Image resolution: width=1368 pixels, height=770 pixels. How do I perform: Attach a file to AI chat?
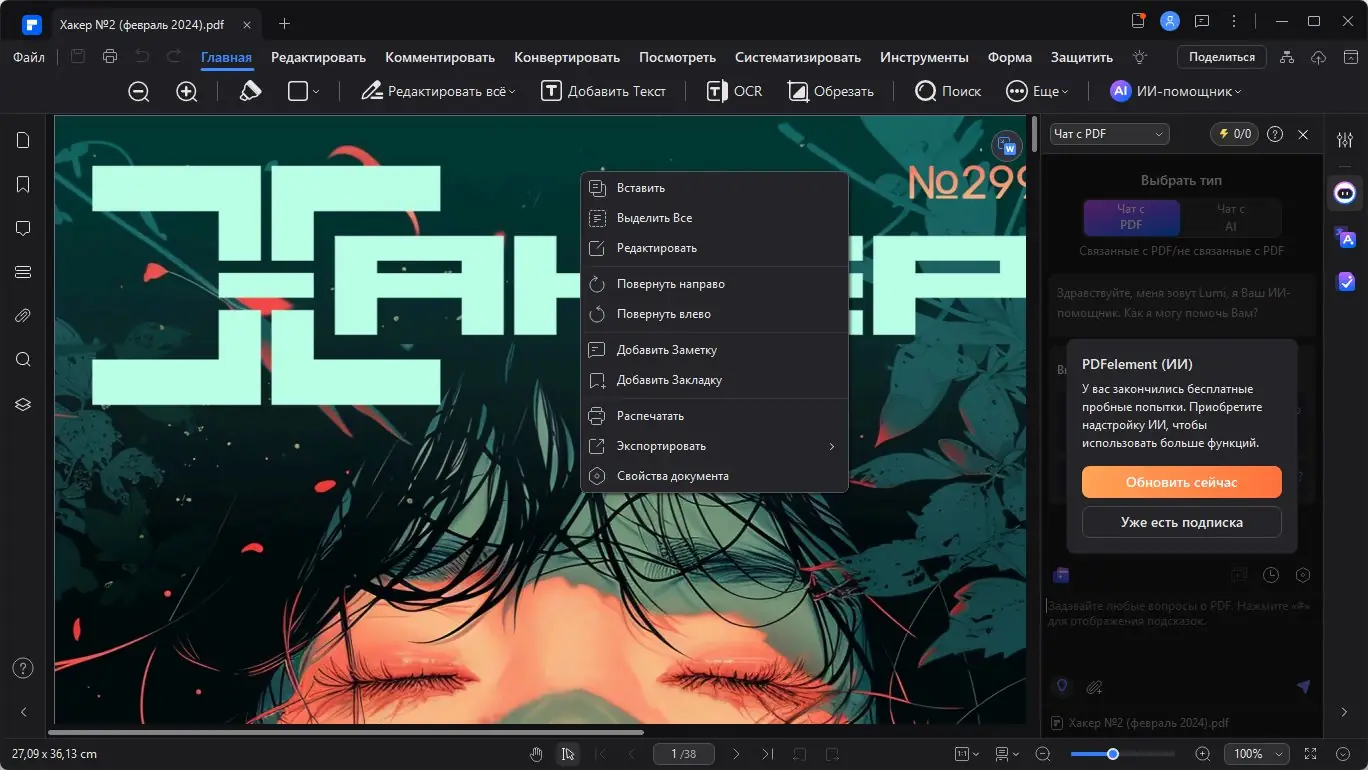click(x=1094, y=687)
